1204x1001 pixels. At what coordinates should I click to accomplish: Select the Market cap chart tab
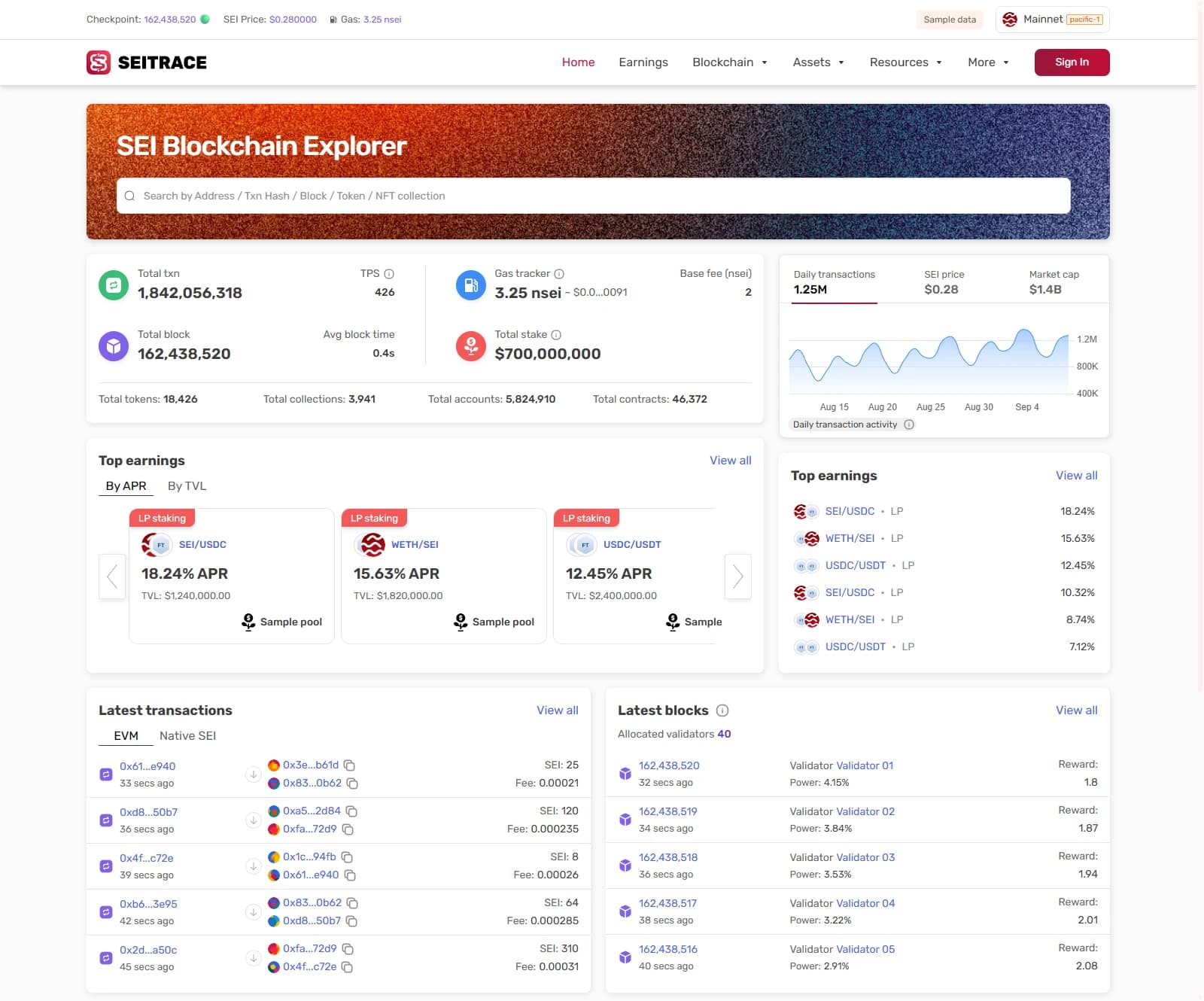pyautogui.click(x=1053, y=282)
